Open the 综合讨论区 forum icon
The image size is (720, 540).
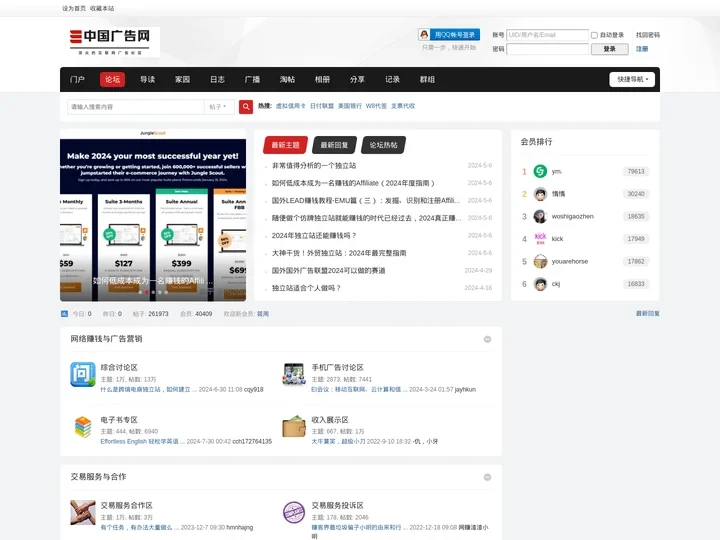tap(83, 374)
